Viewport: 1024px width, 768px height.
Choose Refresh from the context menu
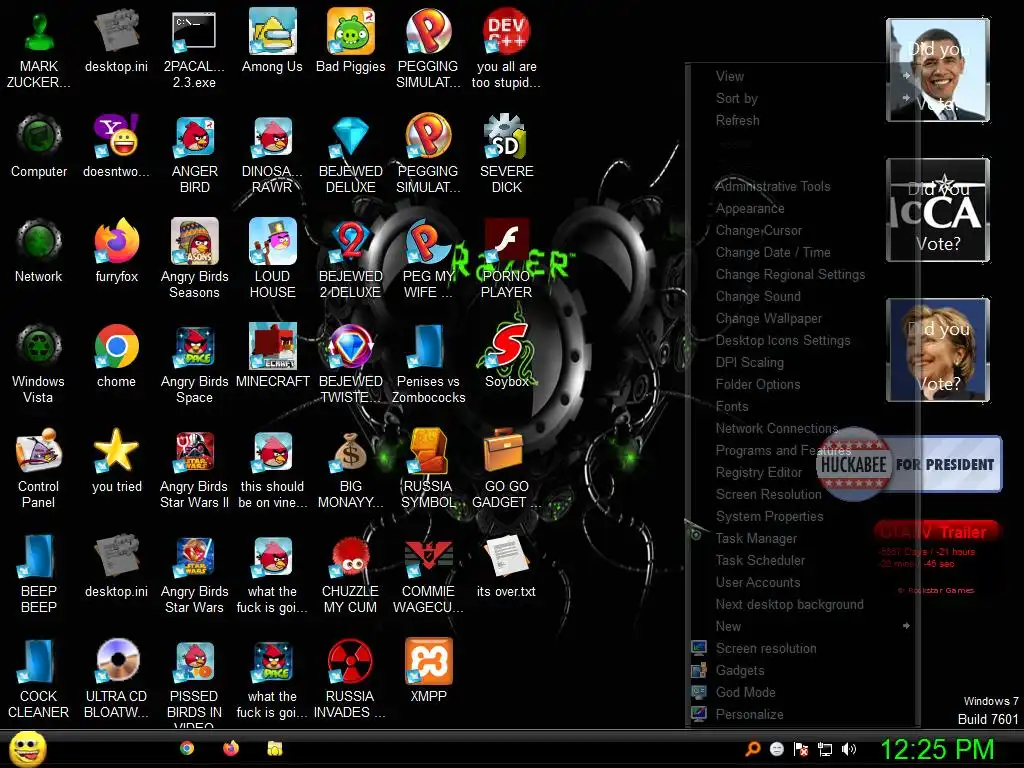(x=802, y=120)
